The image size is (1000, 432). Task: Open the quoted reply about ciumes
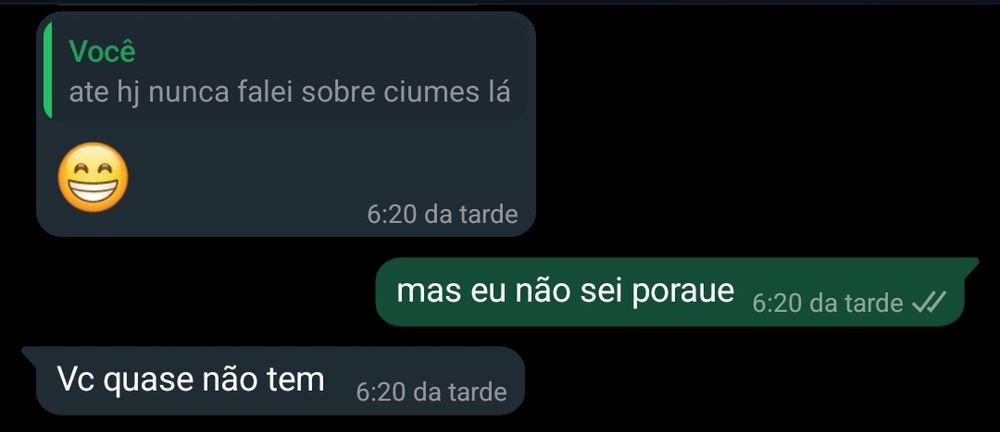tap(285, 71)
